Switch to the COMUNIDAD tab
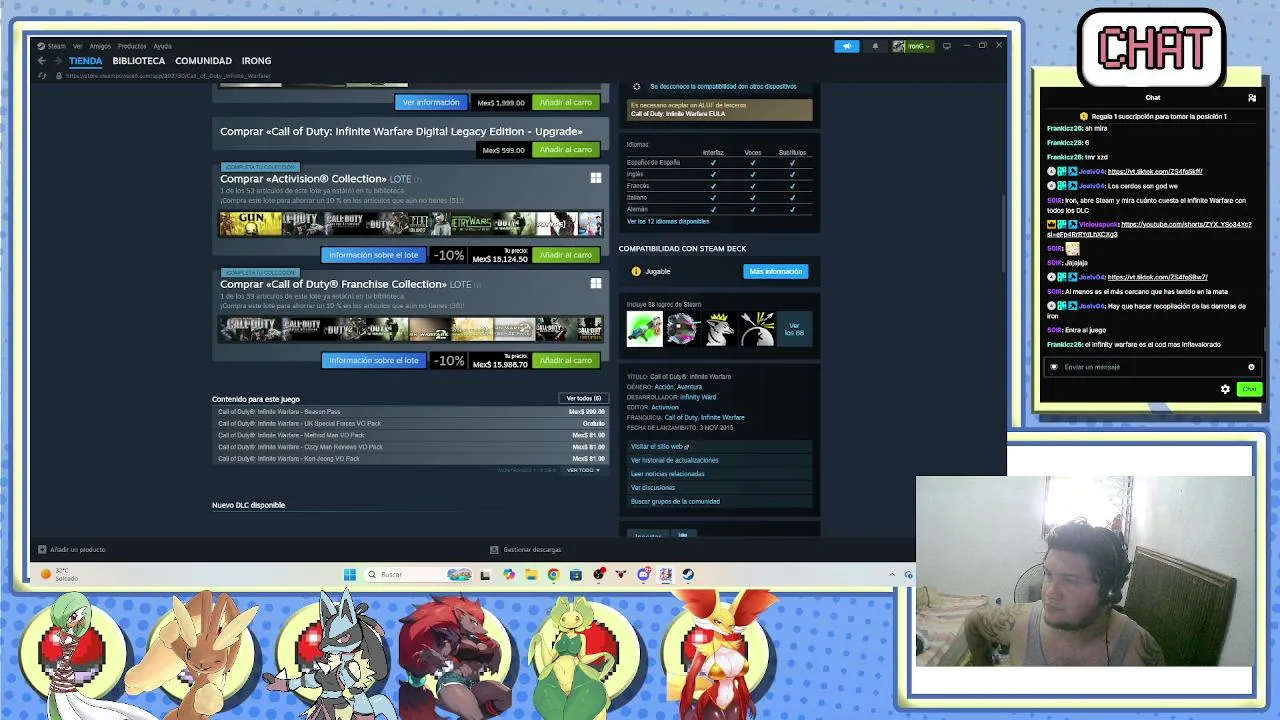This screenshot has height=720, width=1280. click(x=203, y=61)
